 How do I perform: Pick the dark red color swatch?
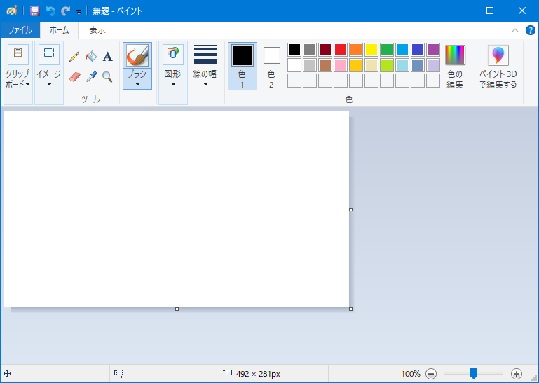325,50
